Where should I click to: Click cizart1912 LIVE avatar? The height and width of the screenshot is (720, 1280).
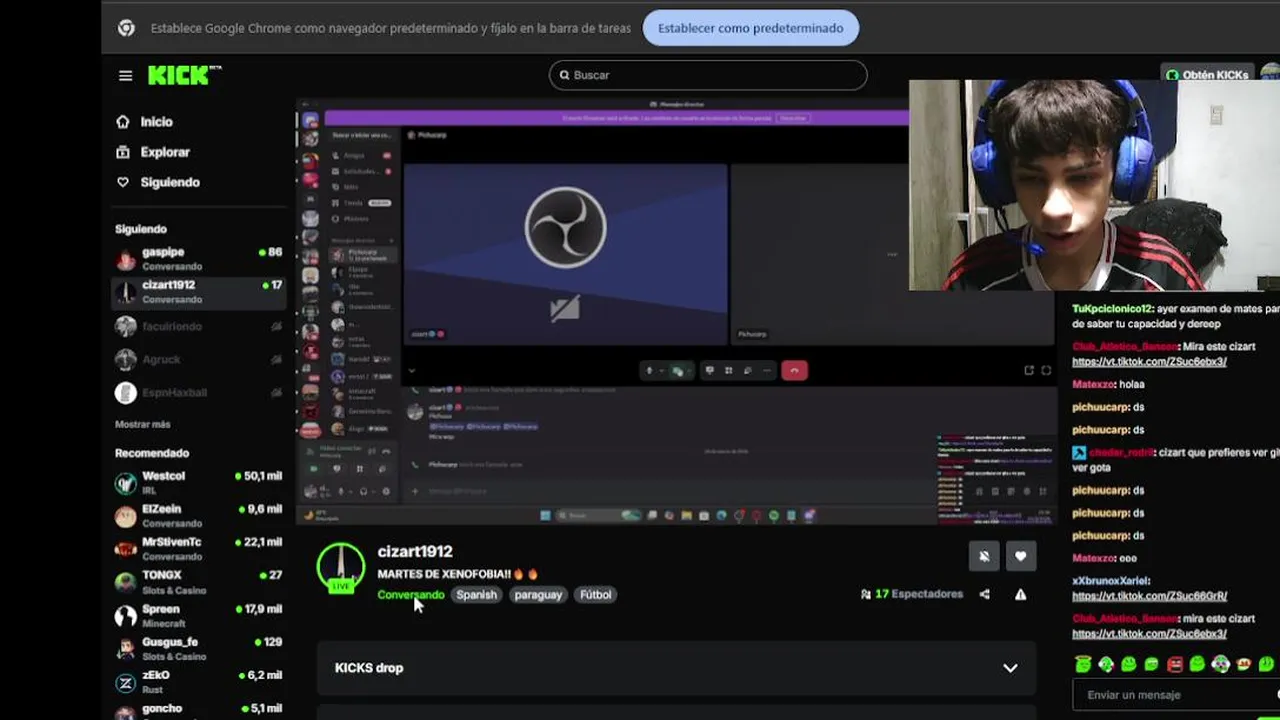341,568
